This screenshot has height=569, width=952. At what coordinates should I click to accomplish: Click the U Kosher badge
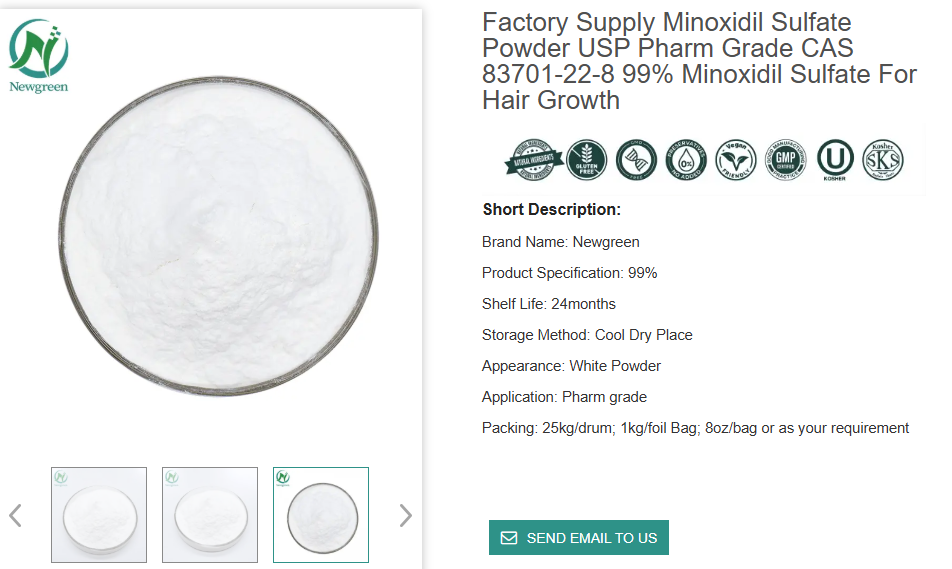835,160
